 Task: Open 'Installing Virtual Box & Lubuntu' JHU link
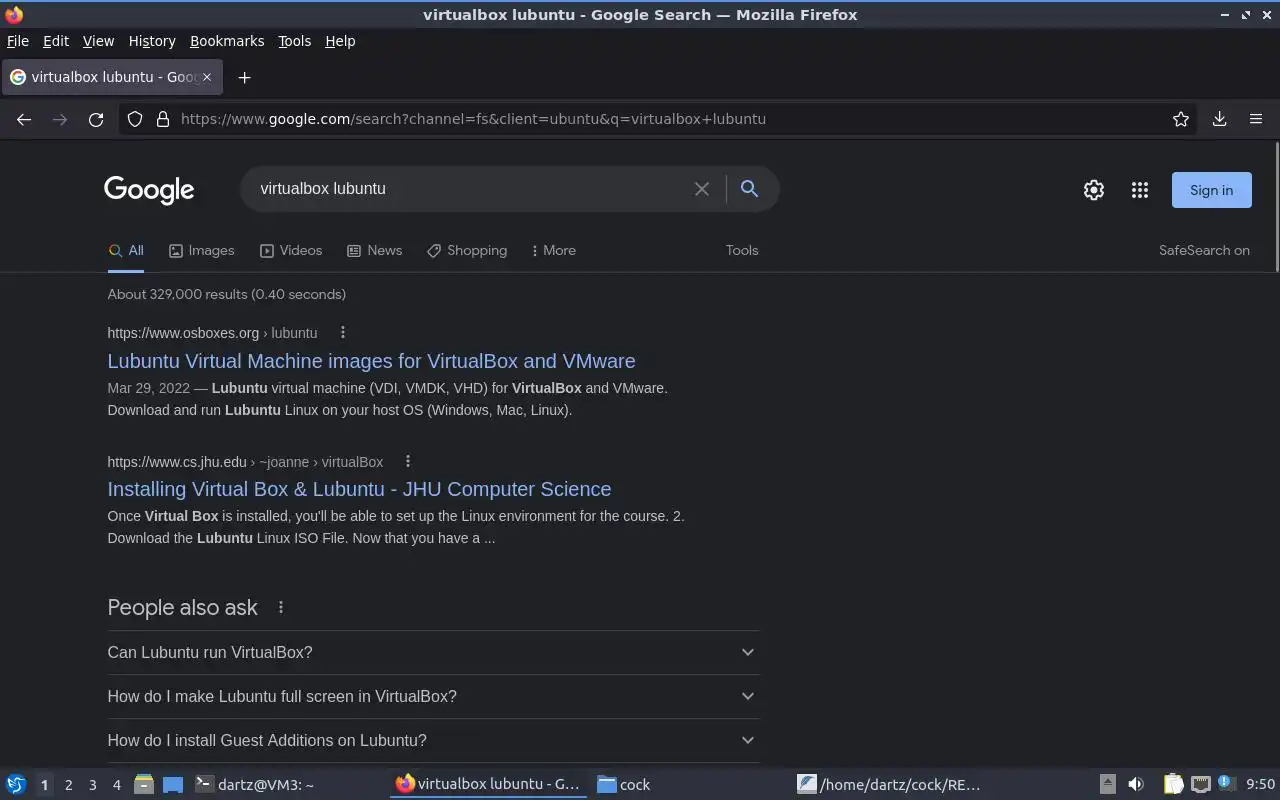tap(359, 489)
